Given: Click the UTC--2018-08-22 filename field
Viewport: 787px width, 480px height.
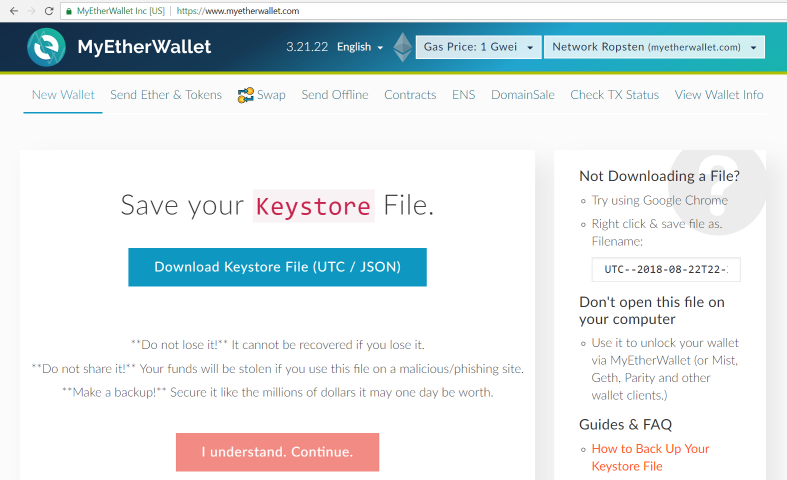Looking at the screenshot, I should point(666,270).
